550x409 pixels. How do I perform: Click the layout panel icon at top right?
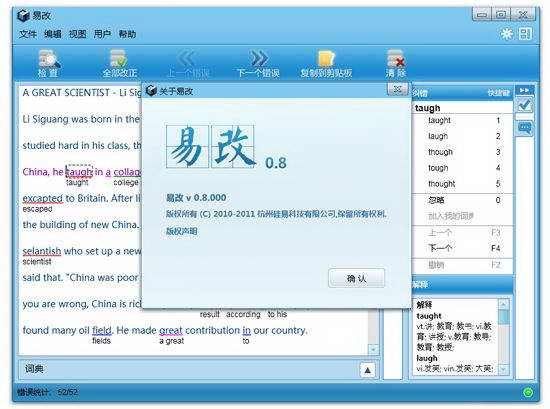pyautogui.click(x=525, y=34)
